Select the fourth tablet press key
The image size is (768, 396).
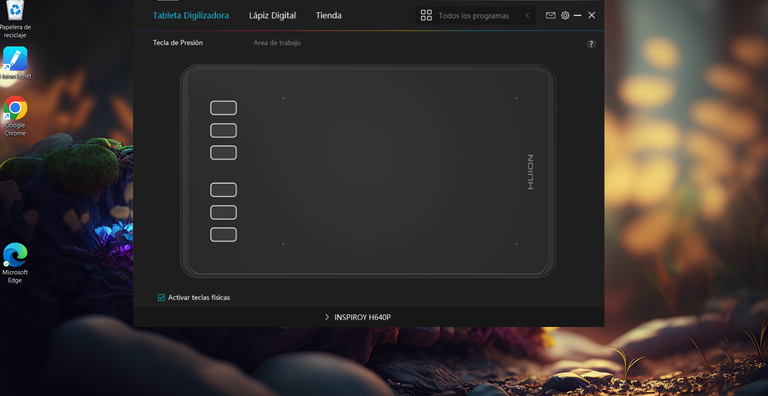[223, 190]
